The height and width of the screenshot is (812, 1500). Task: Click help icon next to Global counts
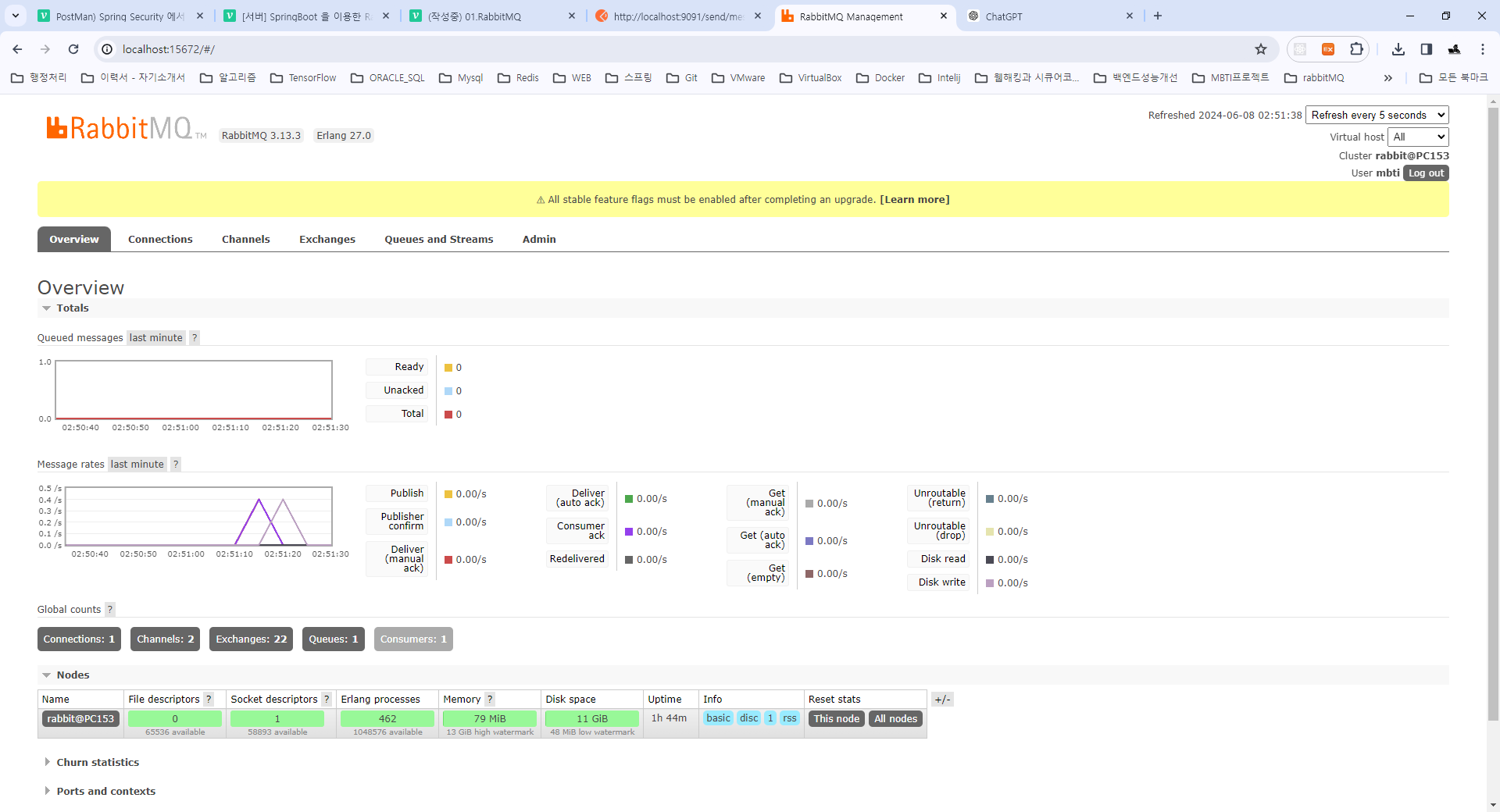pos(110,609)
